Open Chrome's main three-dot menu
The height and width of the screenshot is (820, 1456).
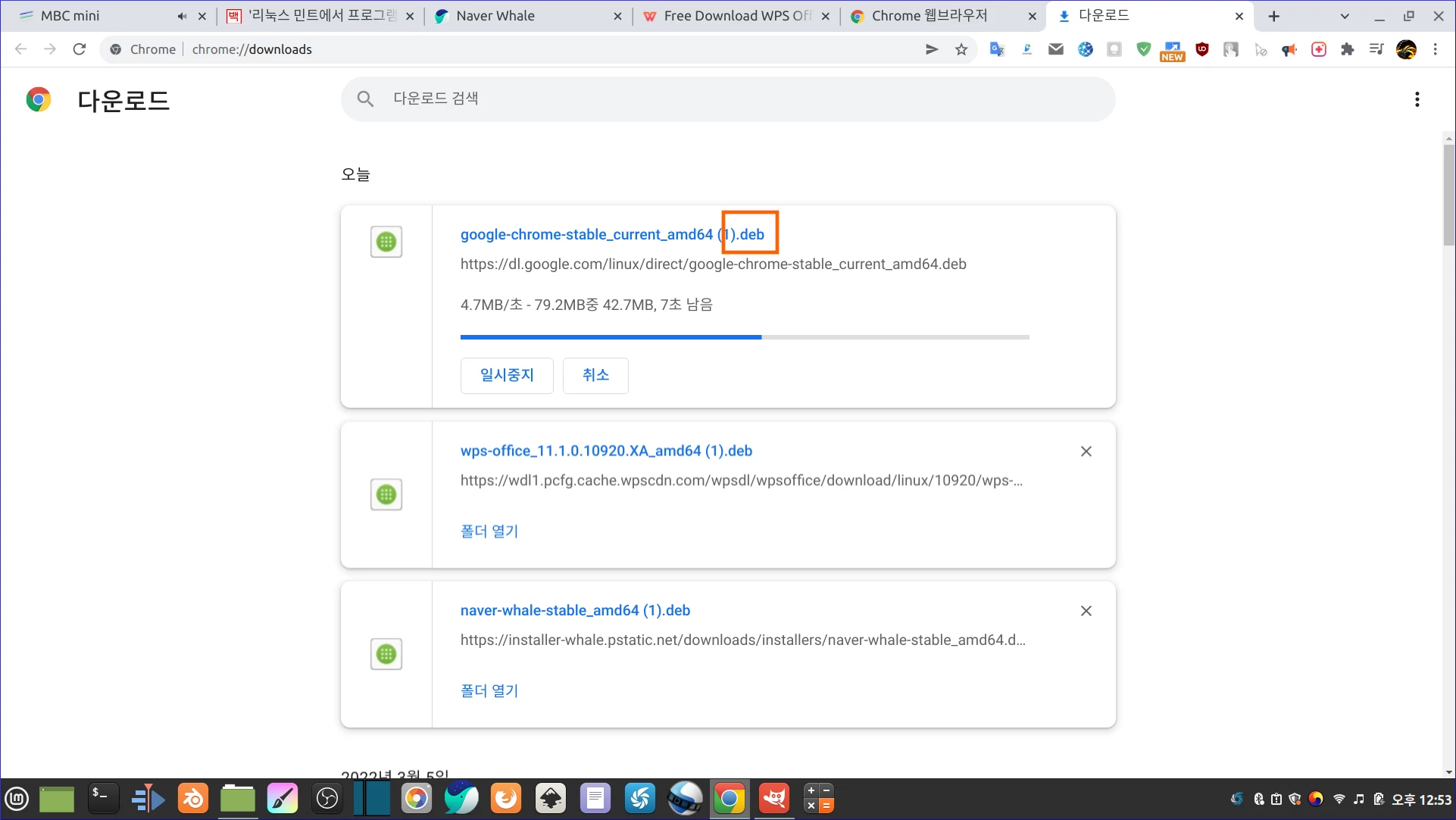(1436, 49)
